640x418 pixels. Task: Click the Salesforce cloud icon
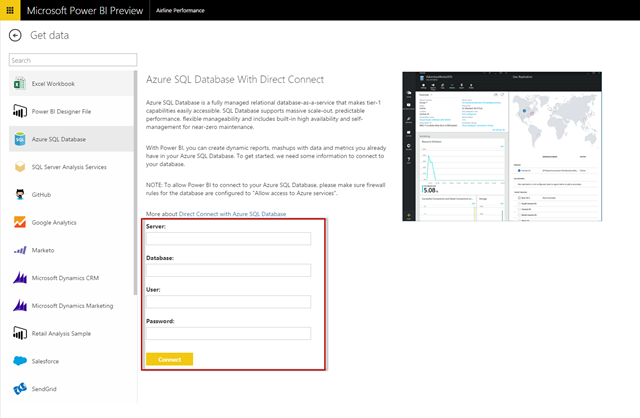tap(19, 360)
